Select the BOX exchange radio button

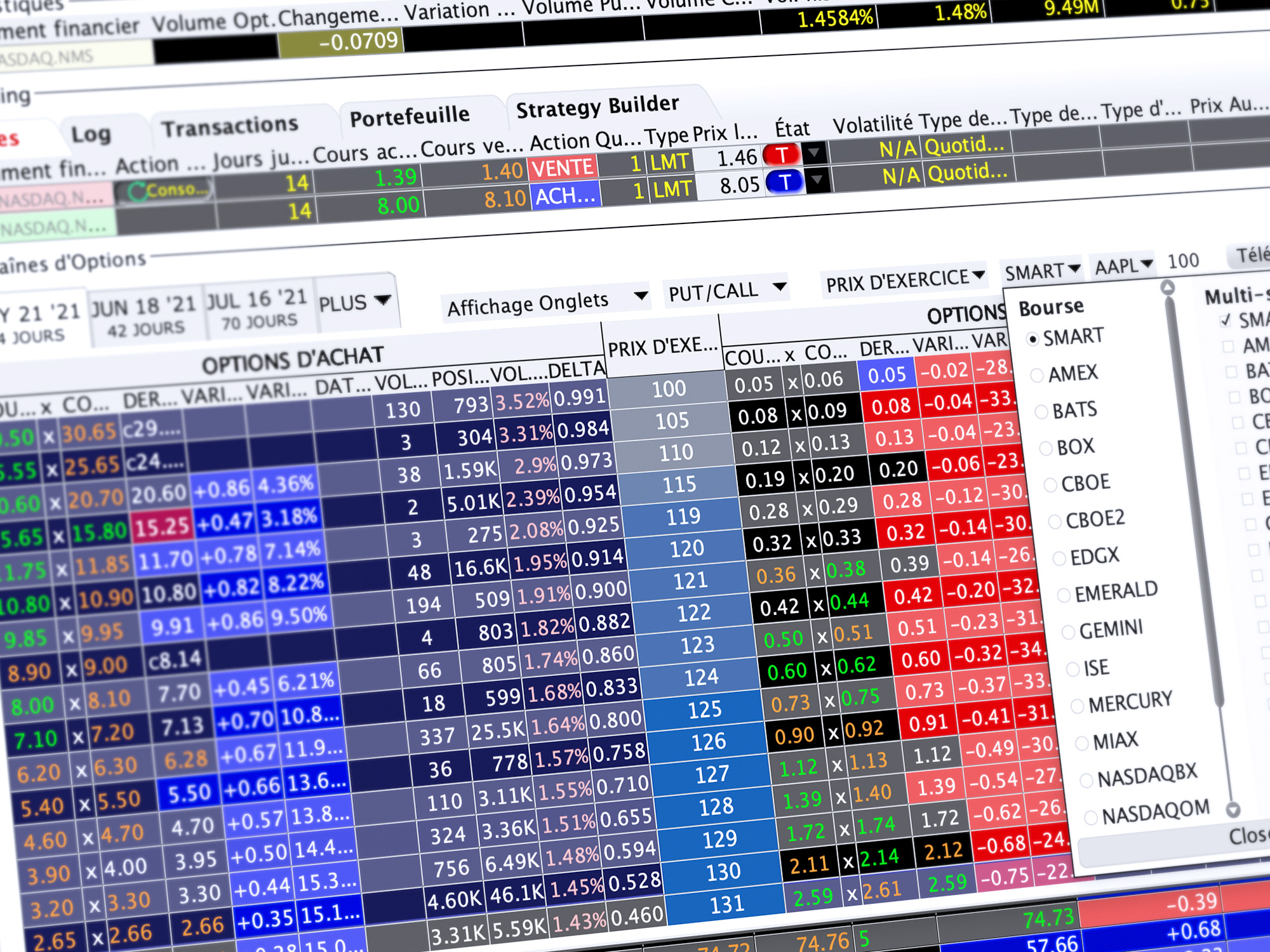pyautogui.click(x=1046, y=449)
